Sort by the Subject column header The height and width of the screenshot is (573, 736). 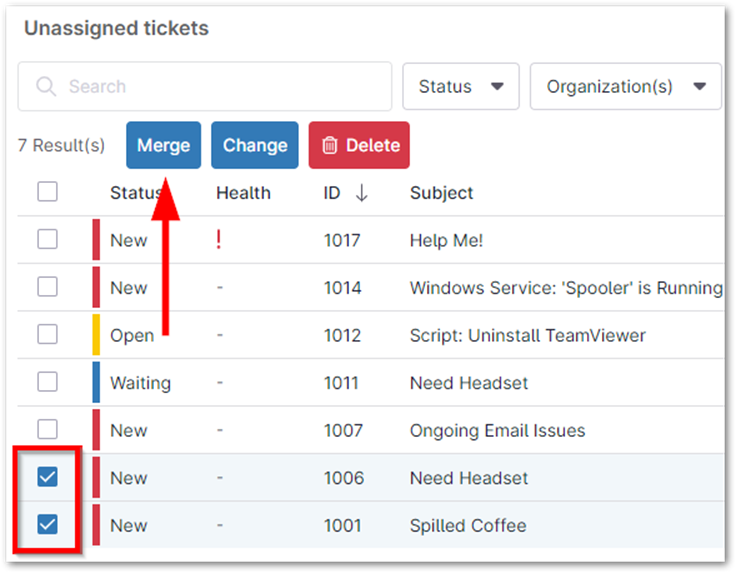(441, 193)
